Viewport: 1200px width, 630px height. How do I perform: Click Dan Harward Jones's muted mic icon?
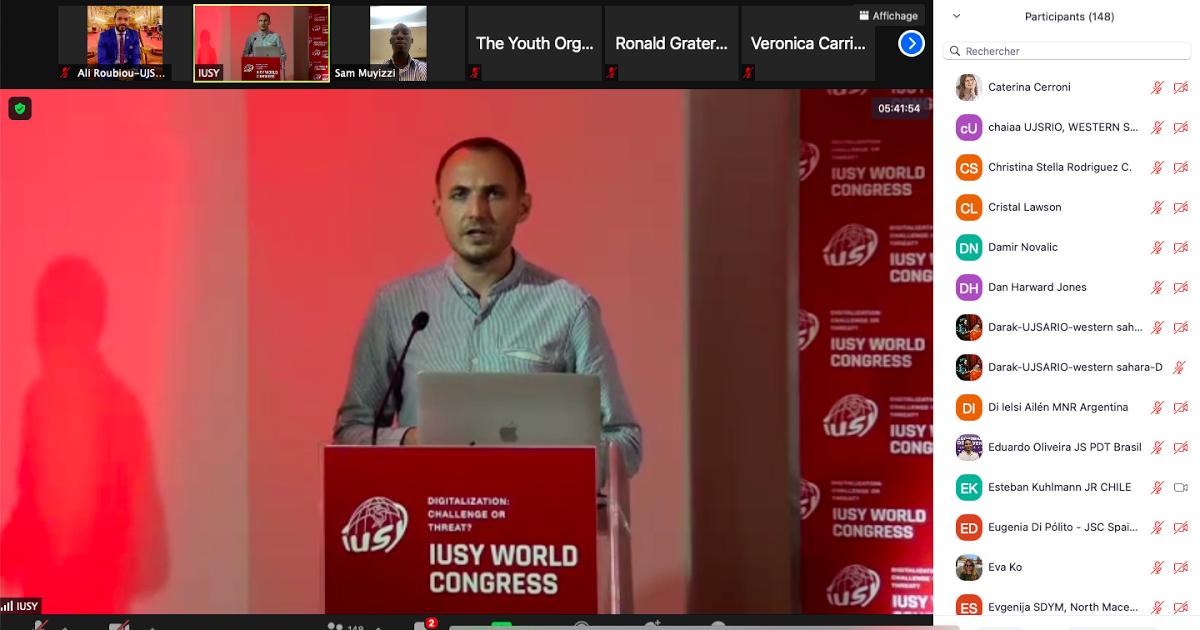pos(1157,287)
